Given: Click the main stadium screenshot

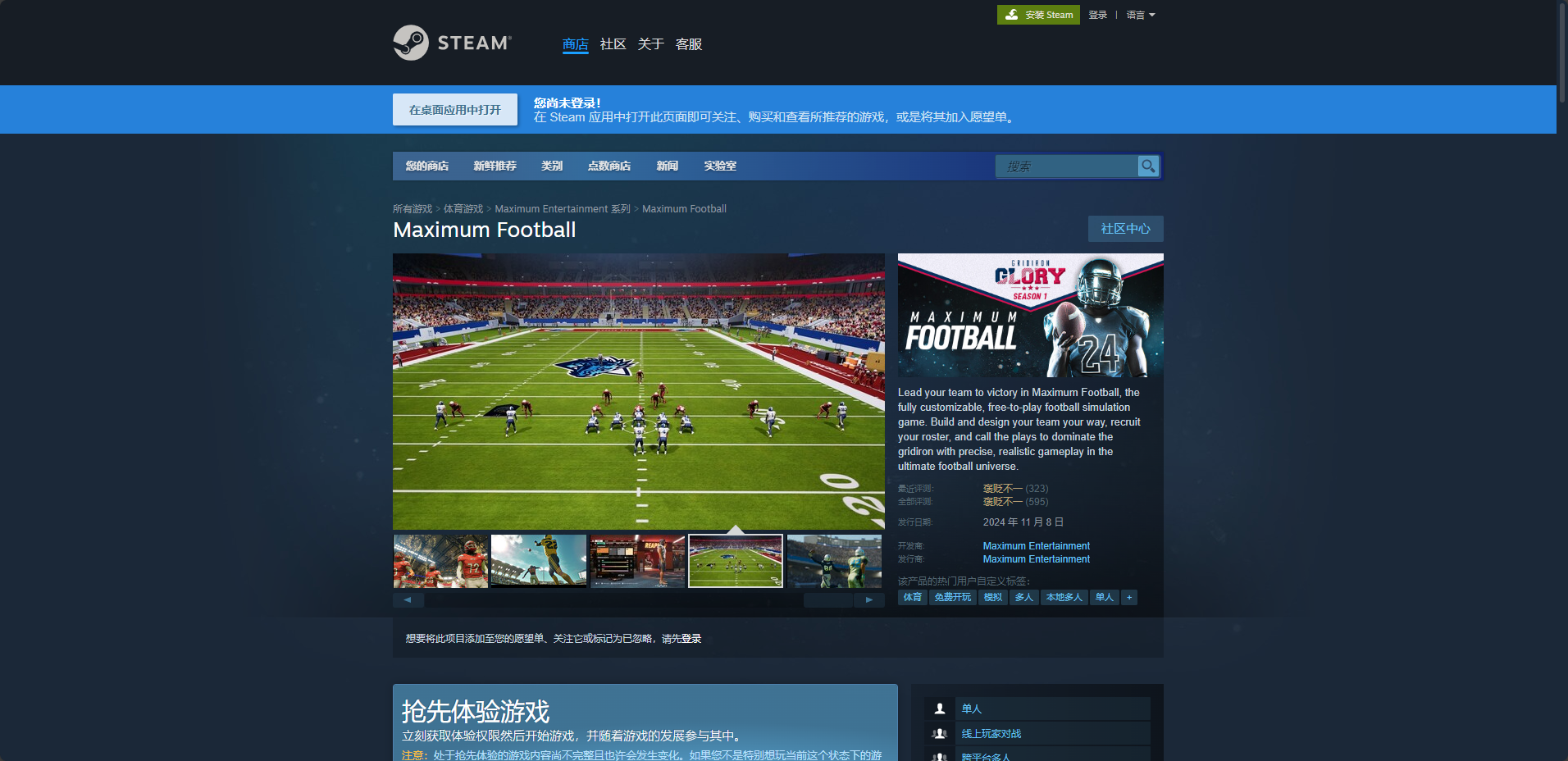Looking at the screenshot, I should point(639,391).
